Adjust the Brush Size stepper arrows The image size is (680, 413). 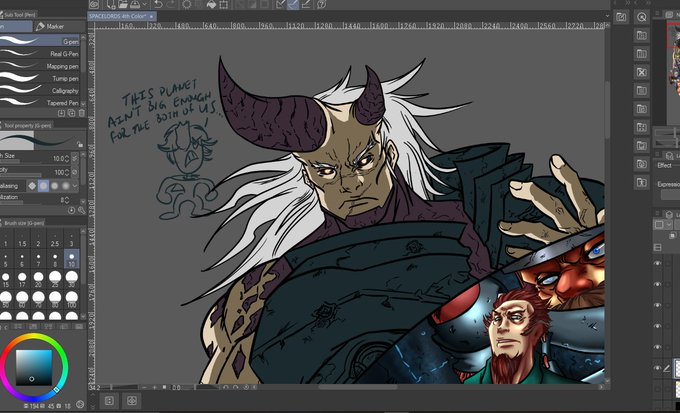pos(67,159)
